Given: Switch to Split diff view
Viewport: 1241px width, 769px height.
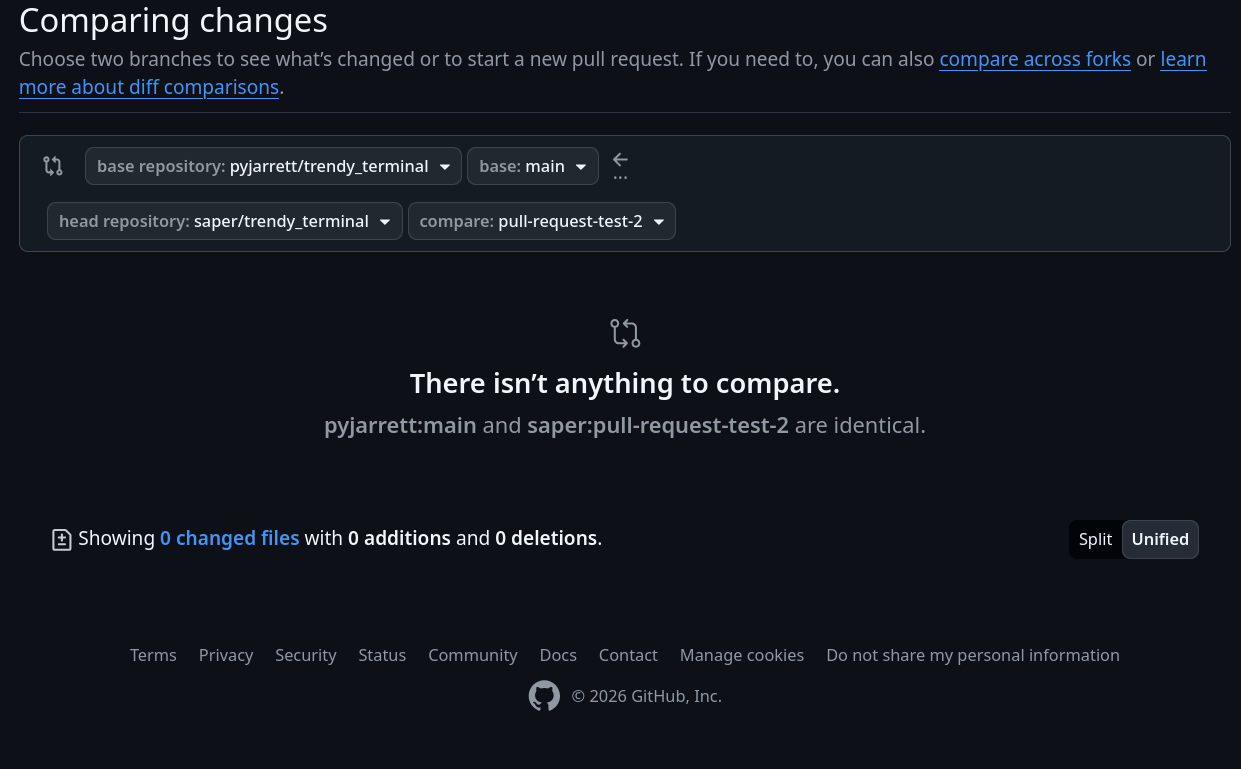Looking at the screenshot, I should pyautogui.click(x=1095, y=539).
